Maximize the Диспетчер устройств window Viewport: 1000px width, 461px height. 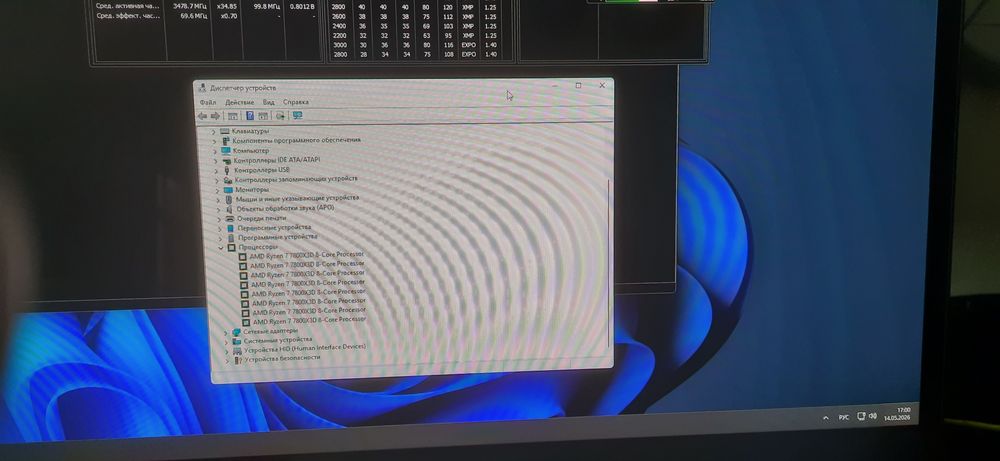[578, 85]
